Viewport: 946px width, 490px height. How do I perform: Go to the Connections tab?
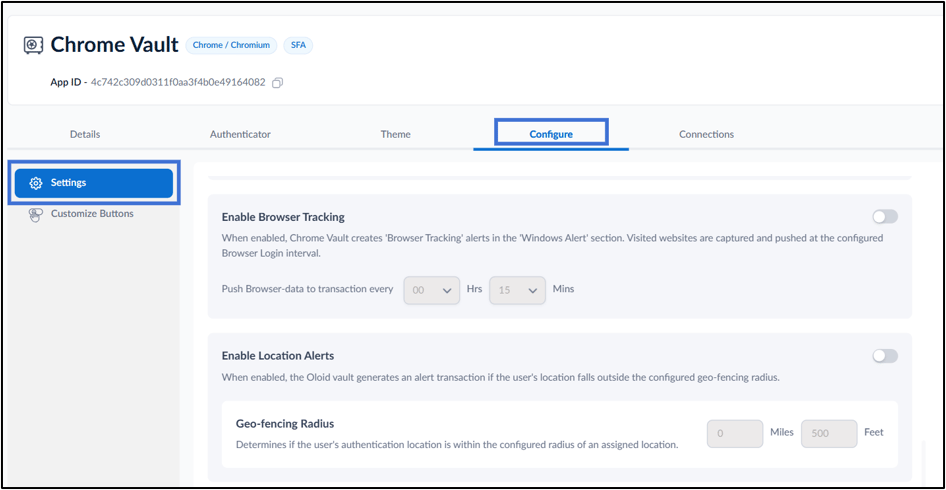[x=706, y=134]
